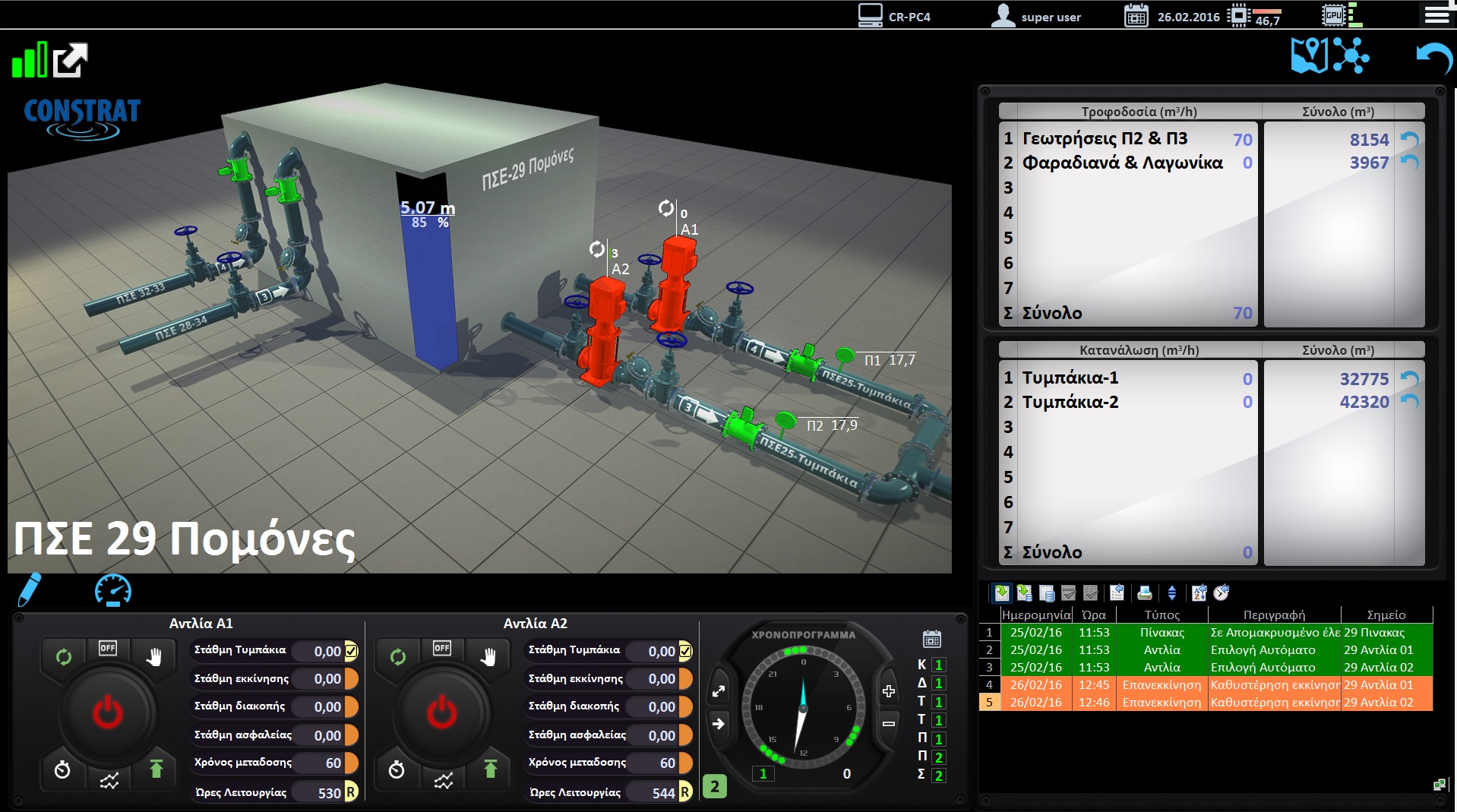The height and width of the screenshot is (812, 1457).
Task: Click the Περιγραφή column header
Action: point(1274,615)
